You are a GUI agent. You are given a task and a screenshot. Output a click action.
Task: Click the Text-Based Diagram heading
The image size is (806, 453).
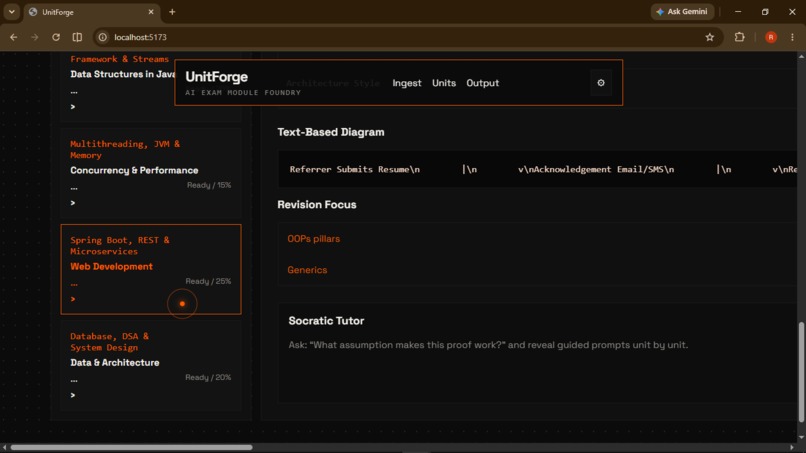[x=331, y=132]
